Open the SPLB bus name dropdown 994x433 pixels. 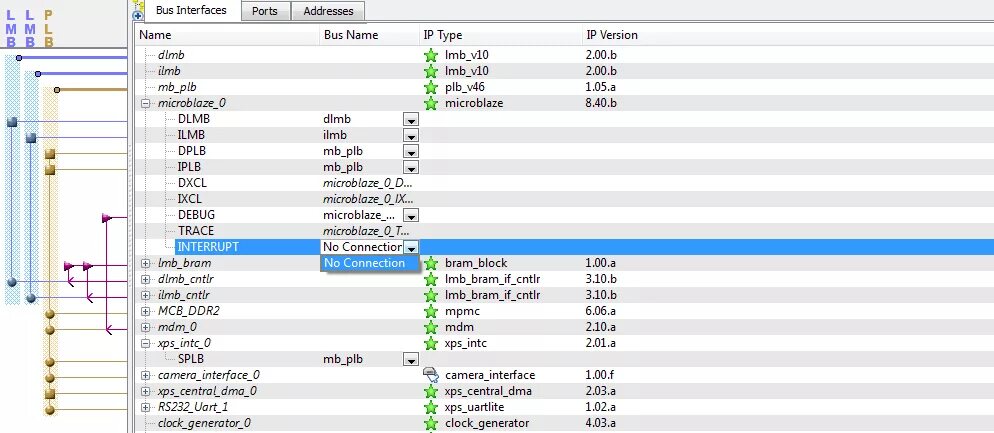[411, 359]
